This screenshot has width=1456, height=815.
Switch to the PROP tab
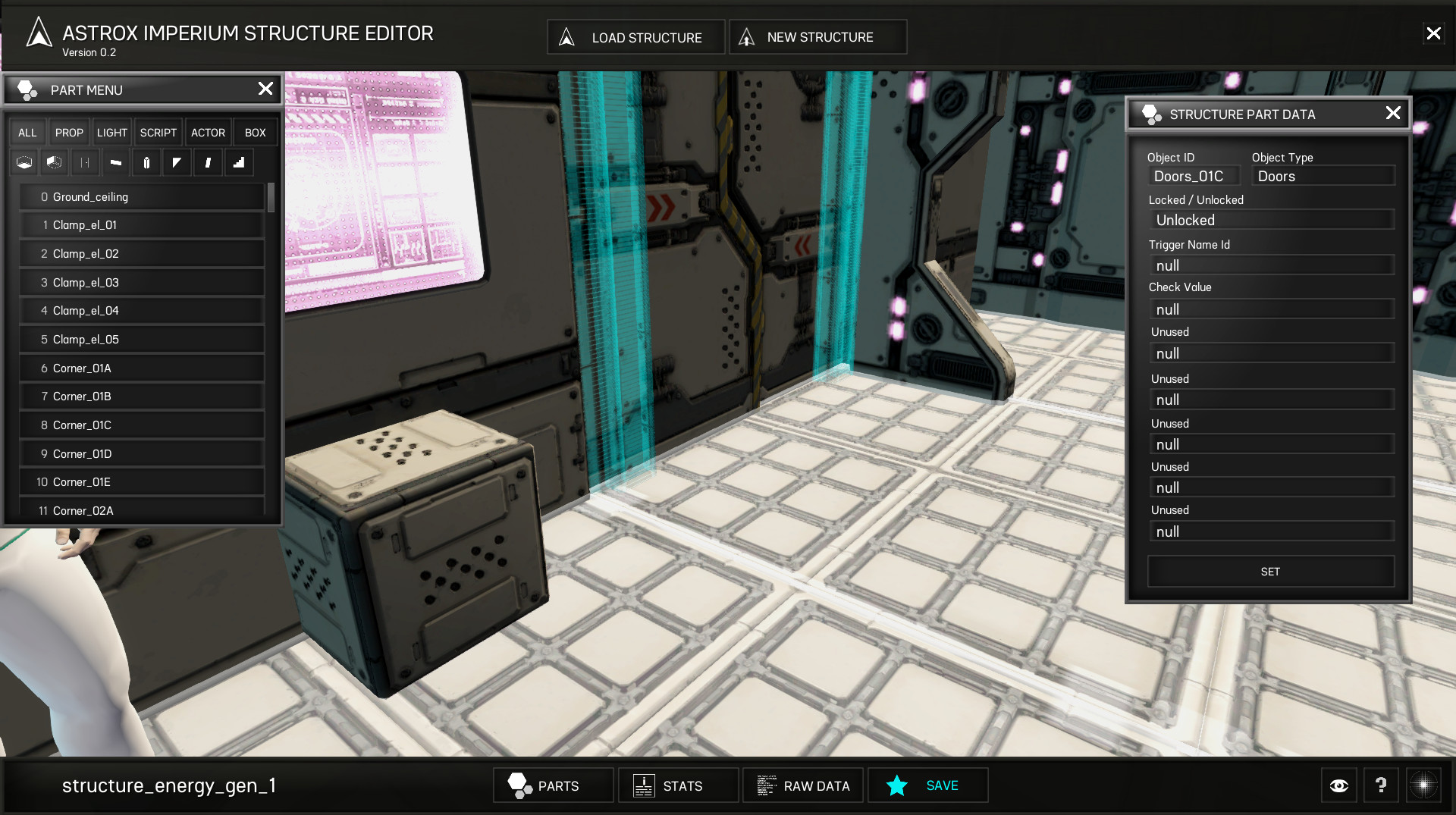(x=69, y=132)
